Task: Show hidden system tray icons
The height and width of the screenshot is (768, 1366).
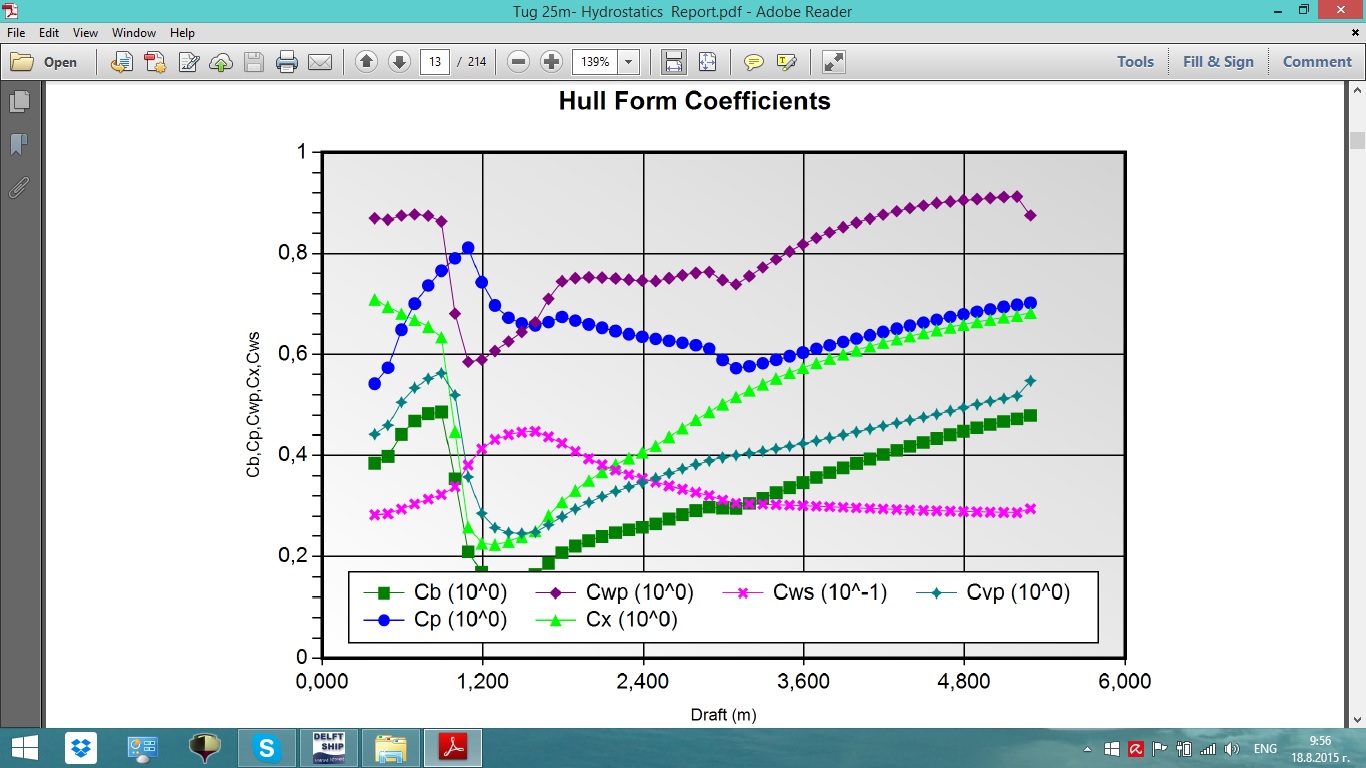Action: pyautogui.click(x=1087, y=749)
